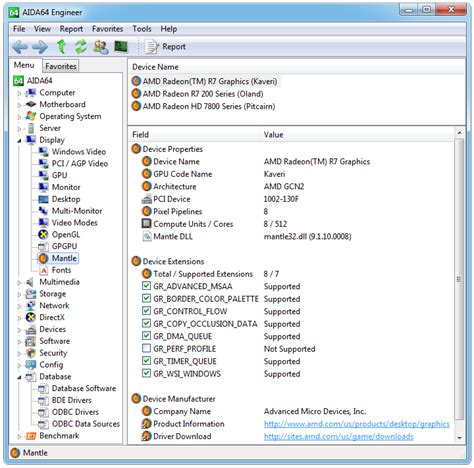Open the Tools menu

coord(142,29)
